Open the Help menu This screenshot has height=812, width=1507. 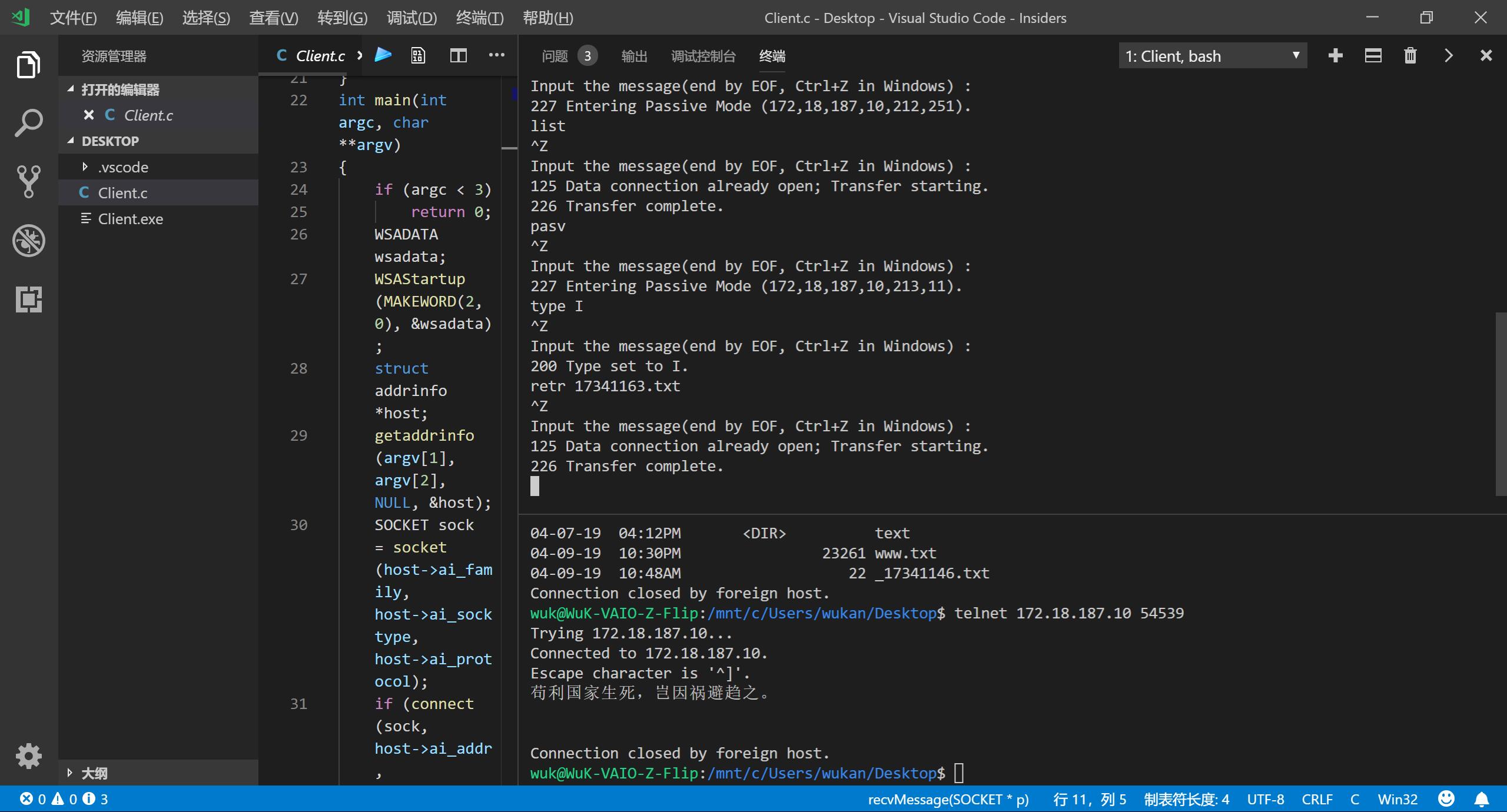[548, 18]
